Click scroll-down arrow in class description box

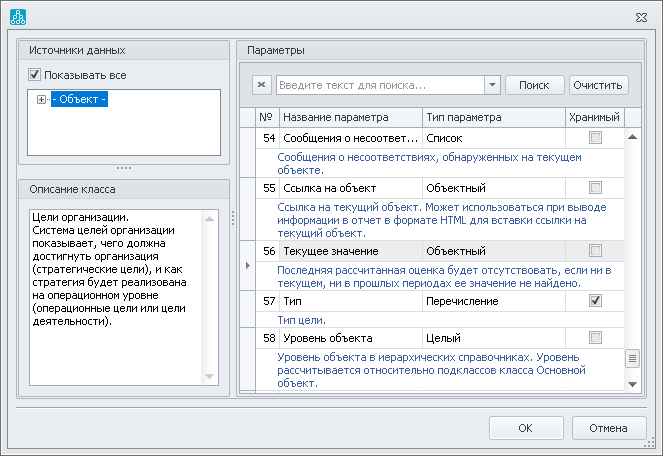pyautogui.click(x=210, y=376)
